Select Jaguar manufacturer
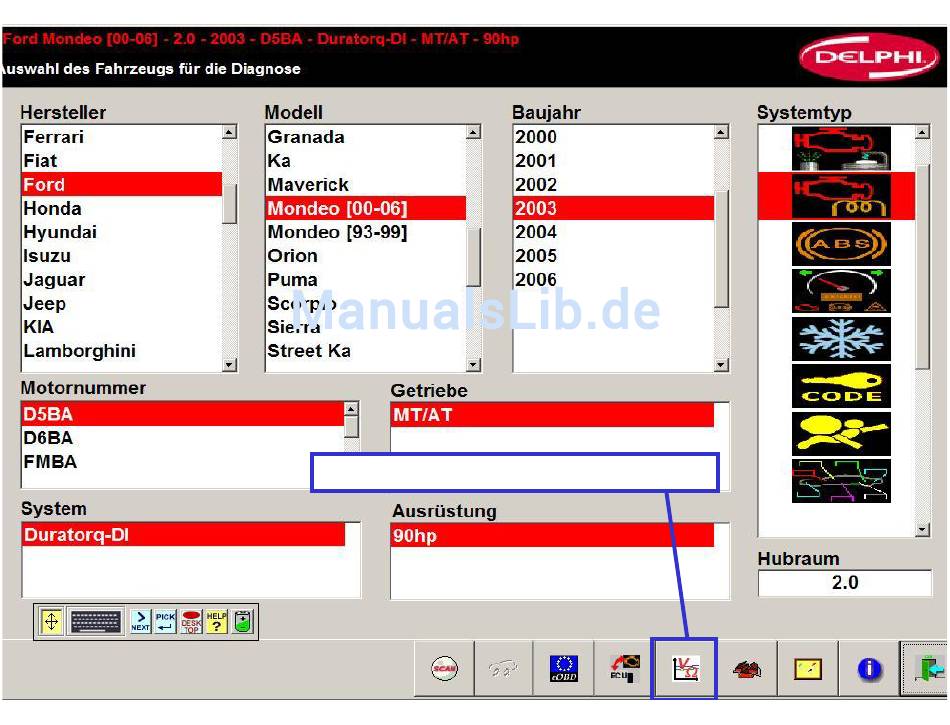The image size is (950, 725). click(x=122, y=279)
